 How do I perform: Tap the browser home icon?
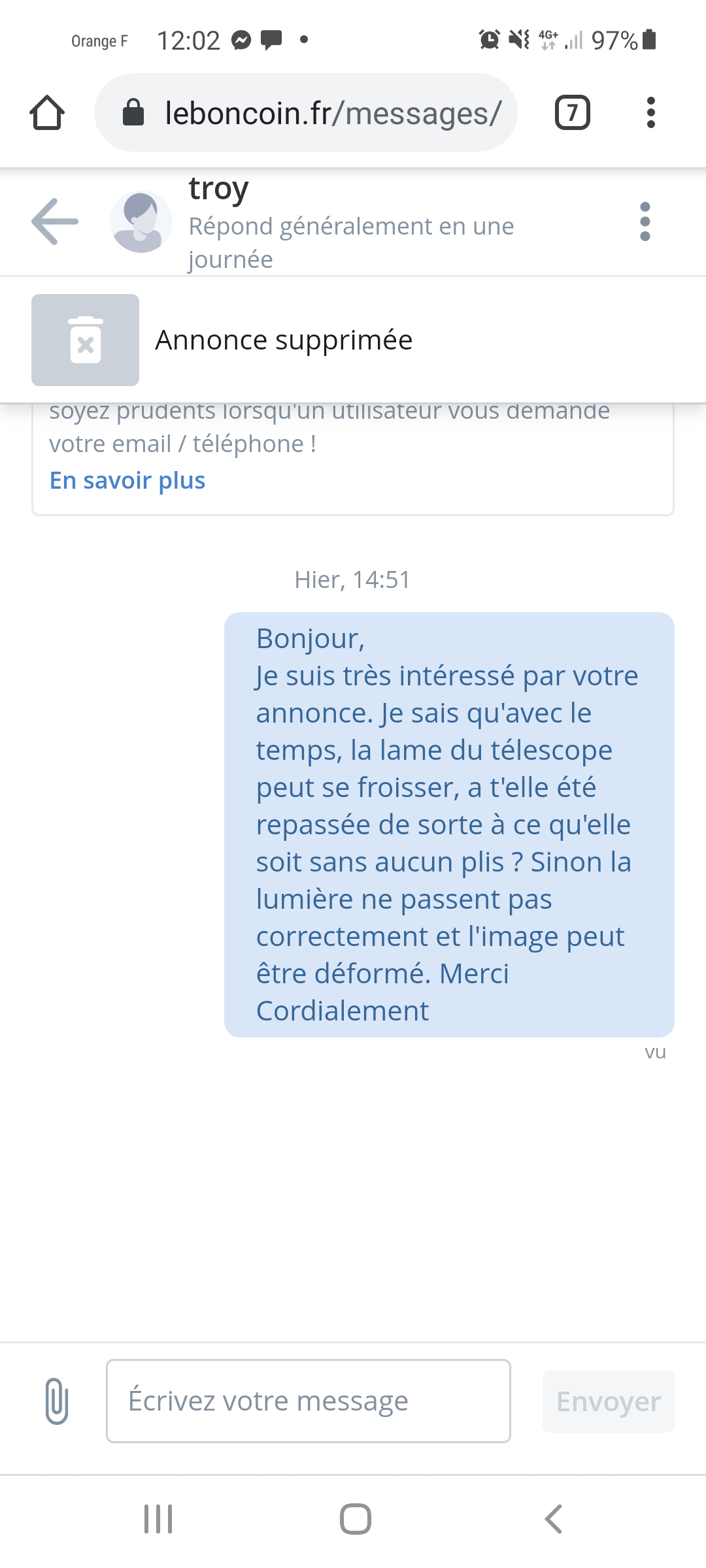[x=47, y=113]
